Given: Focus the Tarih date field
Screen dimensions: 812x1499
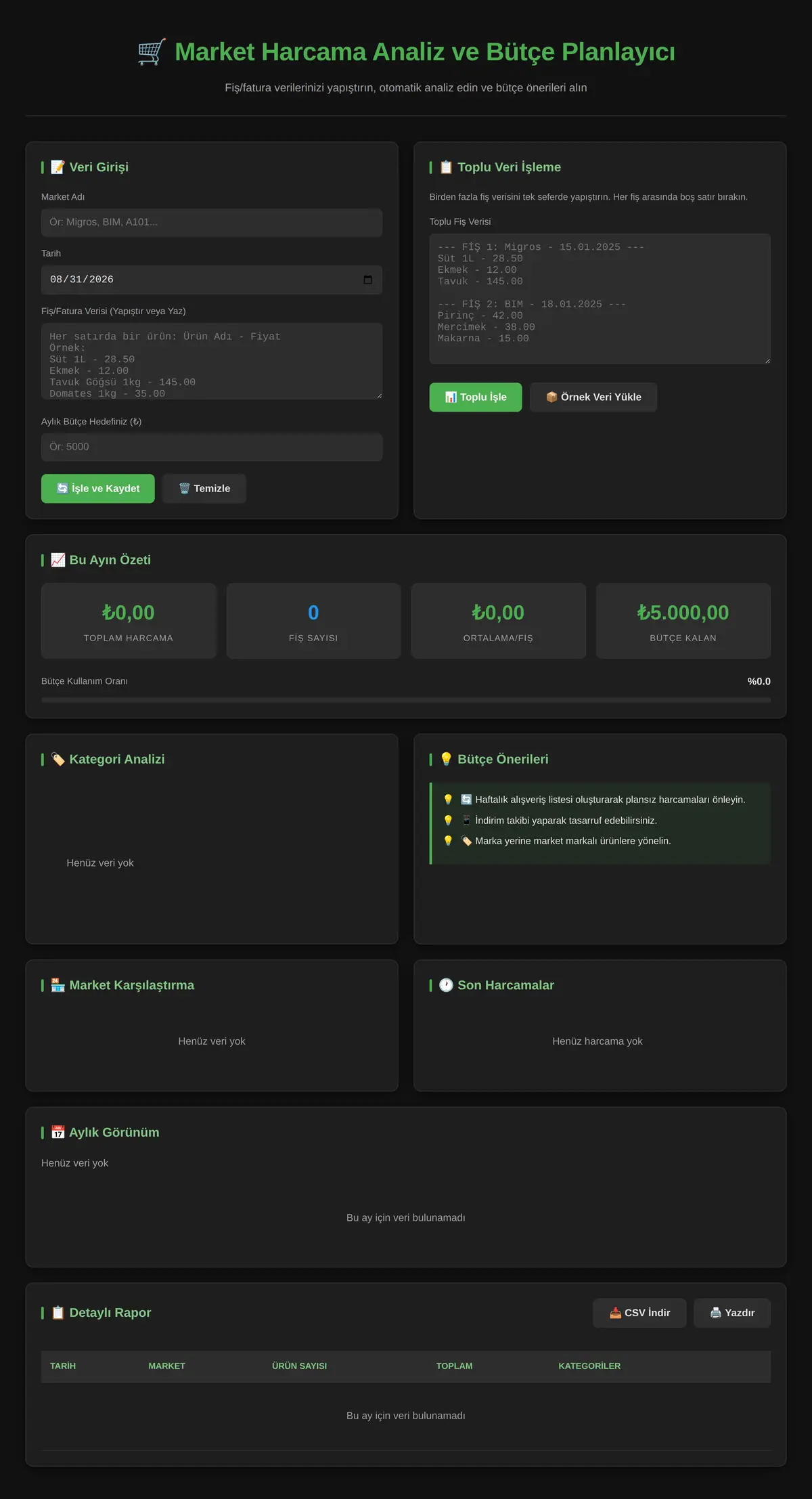Looking at the screenshot, I should pos(212,280).
